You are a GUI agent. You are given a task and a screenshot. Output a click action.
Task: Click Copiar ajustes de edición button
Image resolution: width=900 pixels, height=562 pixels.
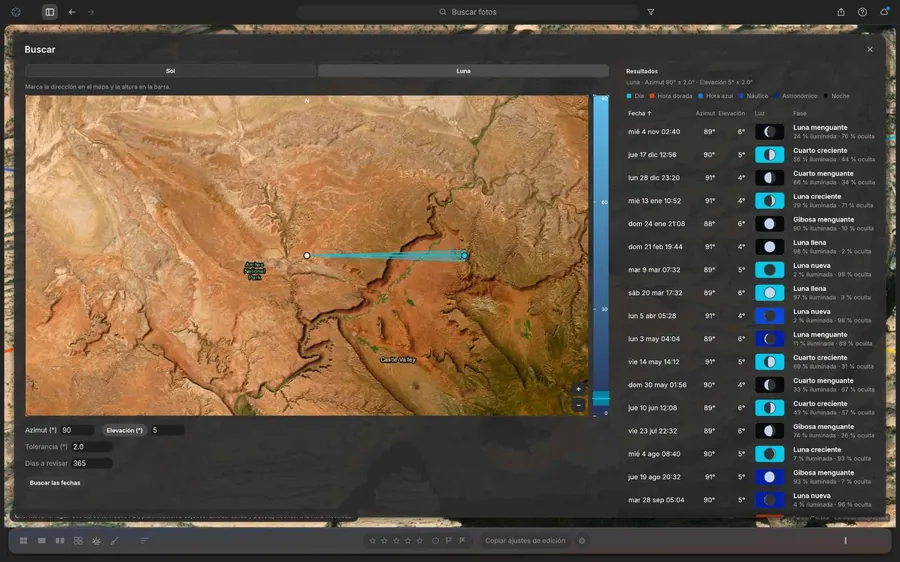click(525, 541)
